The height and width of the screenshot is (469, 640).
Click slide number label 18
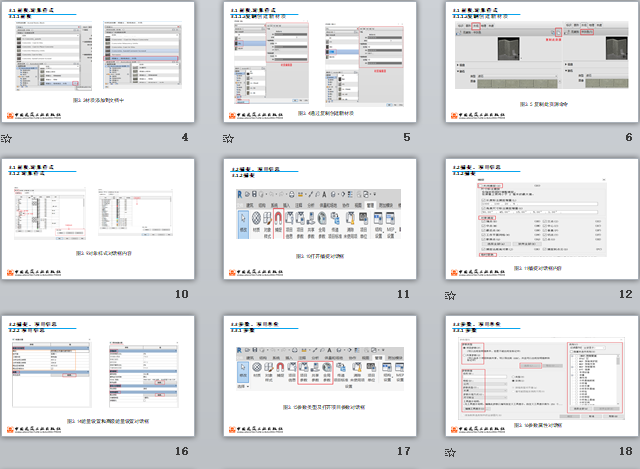[625, 451]
